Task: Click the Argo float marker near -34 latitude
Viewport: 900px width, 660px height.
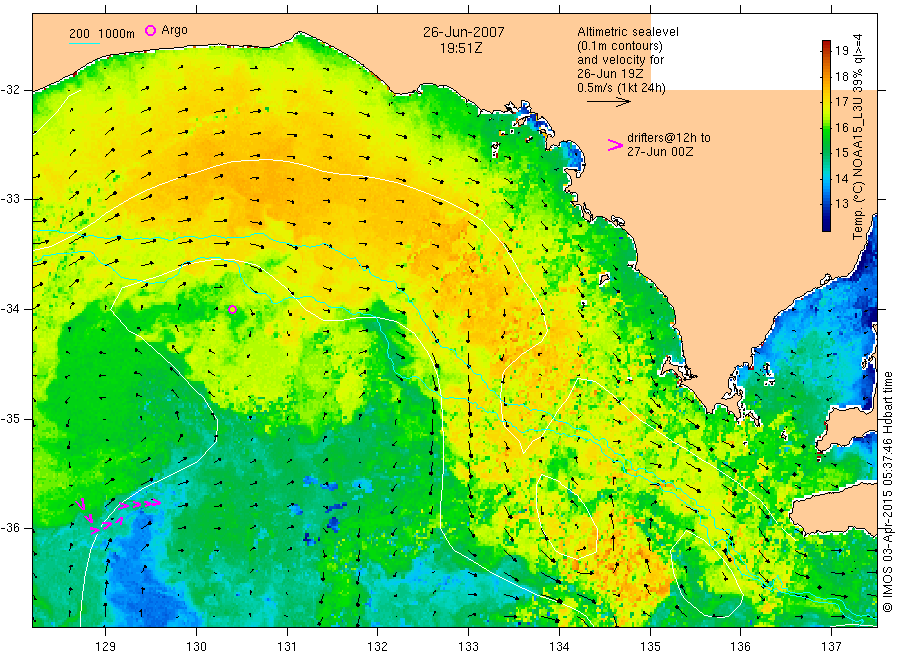Action: point(232,309)
